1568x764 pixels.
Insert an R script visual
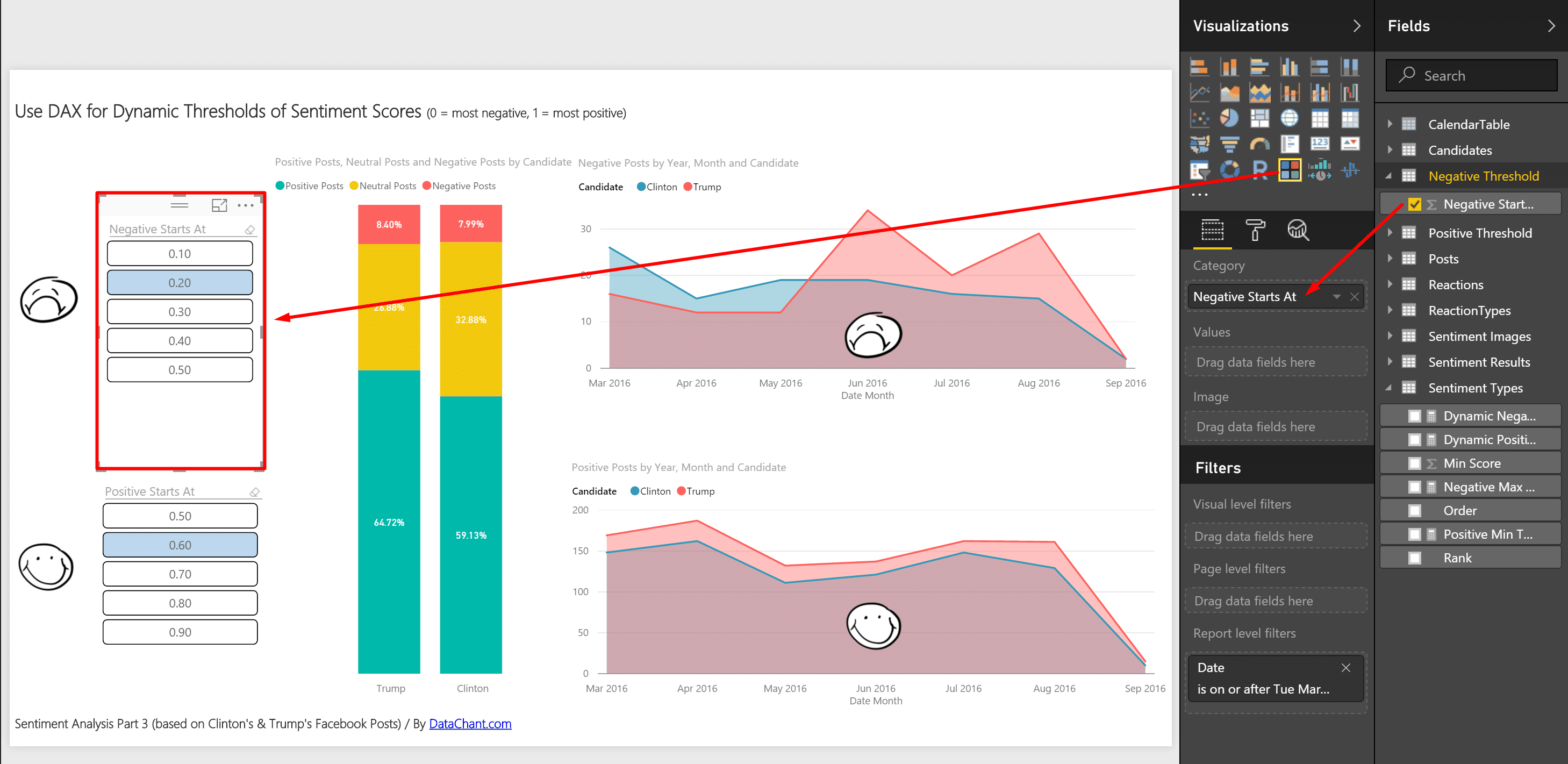[x=1259, y=170]
